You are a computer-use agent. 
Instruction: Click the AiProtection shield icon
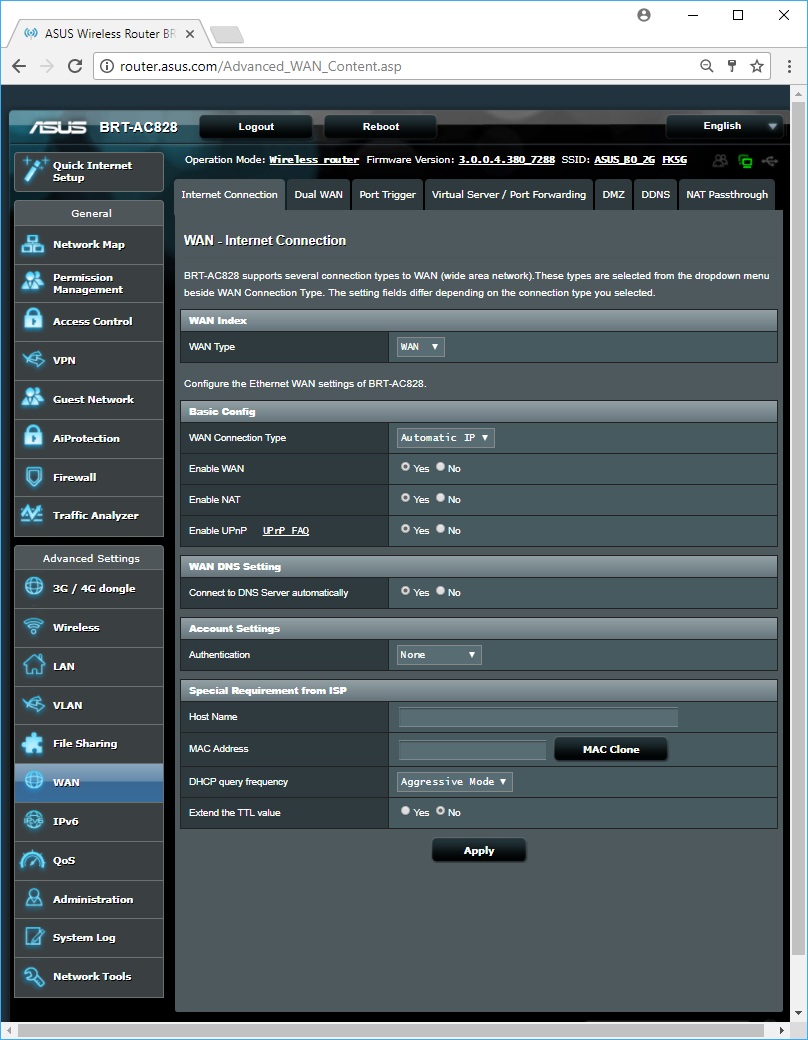(x=33, y=438)
